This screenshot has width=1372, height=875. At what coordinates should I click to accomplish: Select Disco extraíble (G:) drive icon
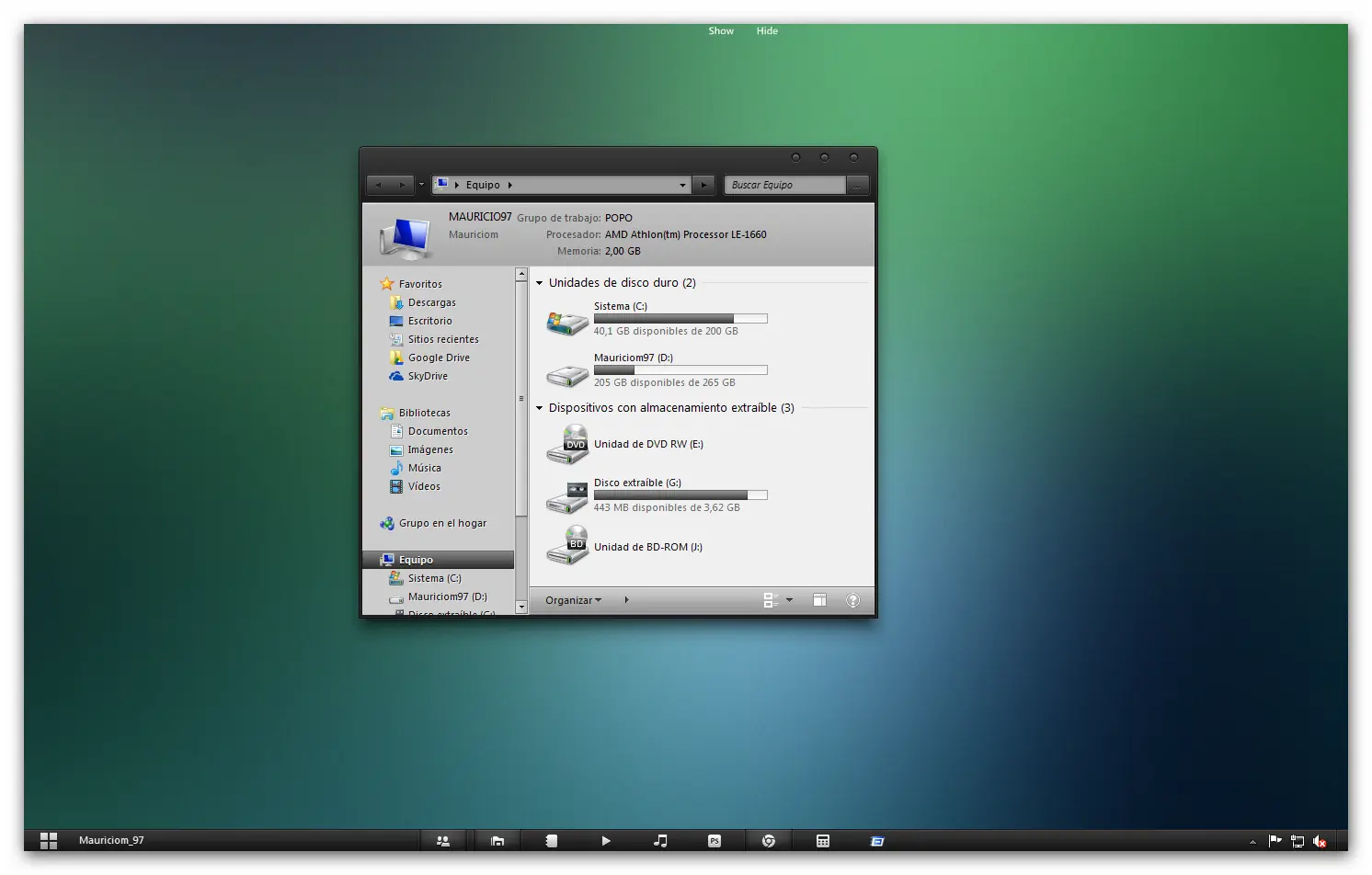tap(567, 497)
